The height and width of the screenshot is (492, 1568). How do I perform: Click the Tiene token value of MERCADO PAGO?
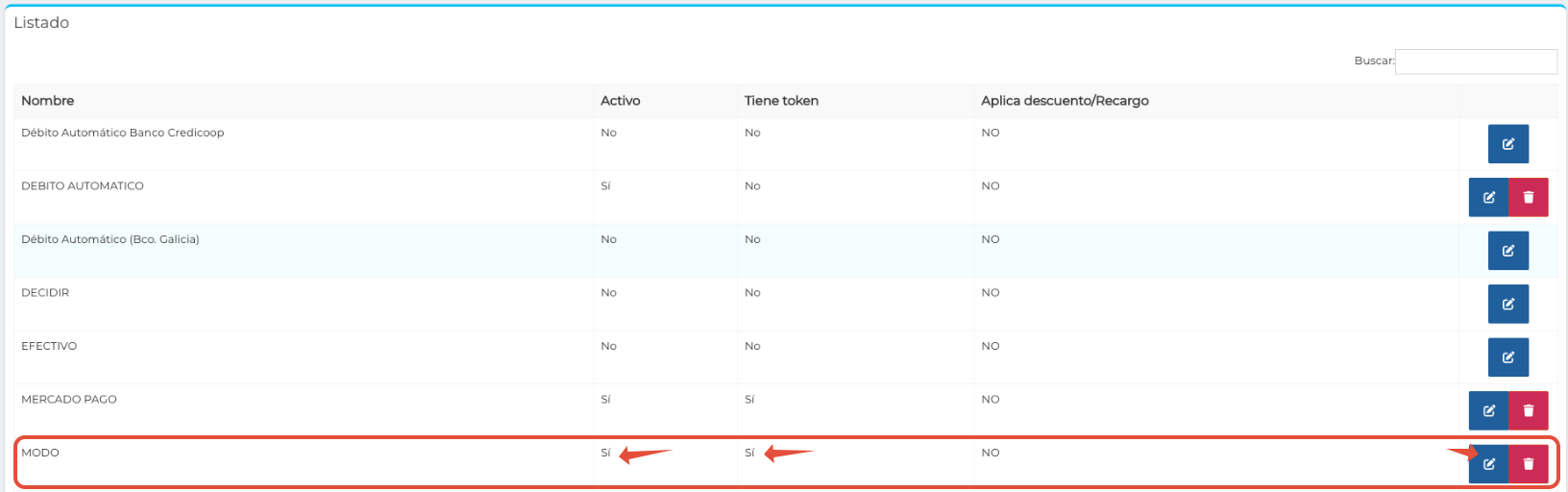pyautogui.click(x=749, y=400)
